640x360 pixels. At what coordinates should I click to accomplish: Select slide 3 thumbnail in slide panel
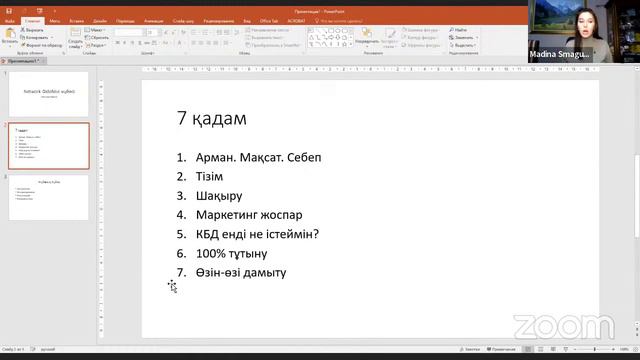(x=49, y=198)
